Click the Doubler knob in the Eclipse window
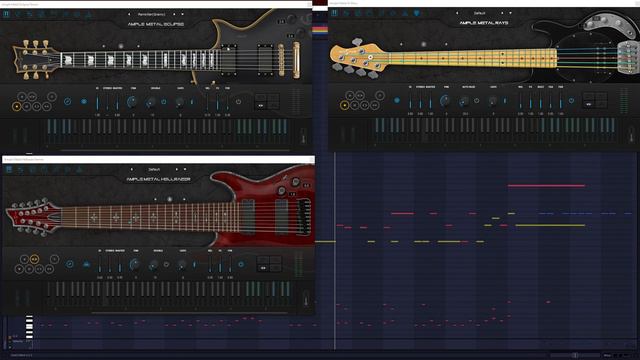This screenshot has height=360, width=640. click(151, 102)
